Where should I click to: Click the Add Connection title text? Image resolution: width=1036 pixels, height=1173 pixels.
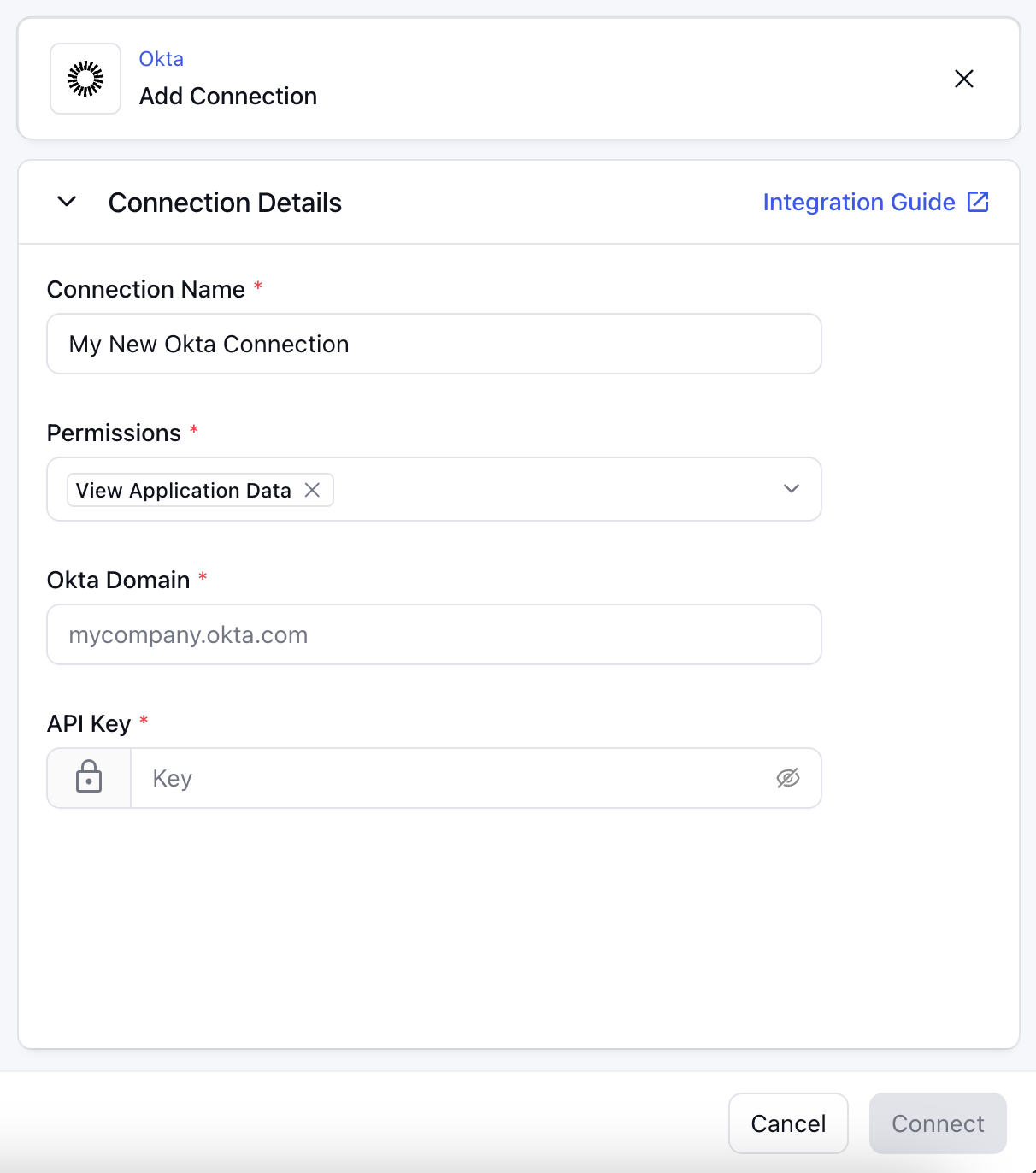(228, 96)
